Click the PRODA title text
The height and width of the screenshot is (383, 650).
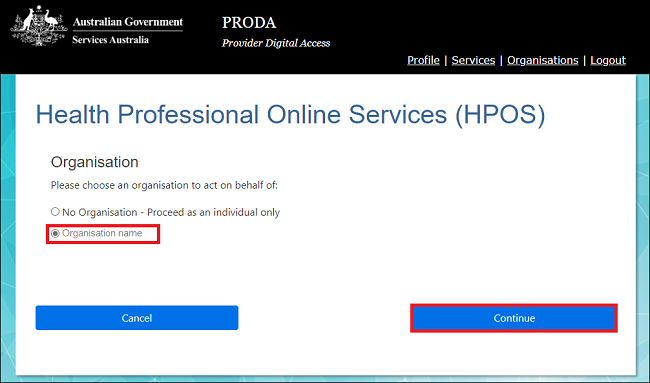click(249, 22)
